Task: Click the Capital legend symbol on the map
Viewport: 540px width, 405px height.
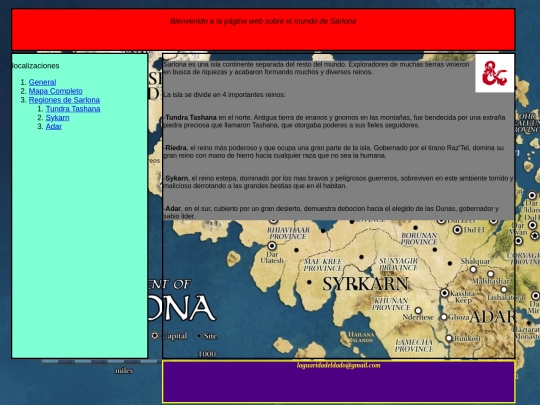Action: coord(155,335)
